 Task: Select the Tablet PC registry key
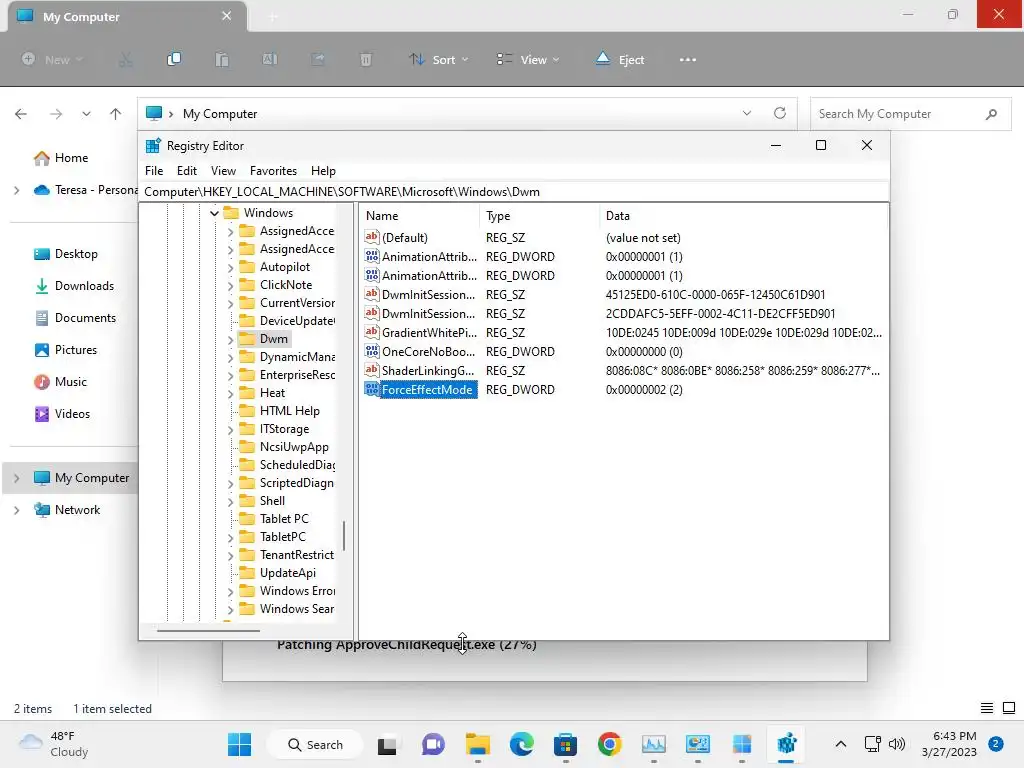(284, 519)
